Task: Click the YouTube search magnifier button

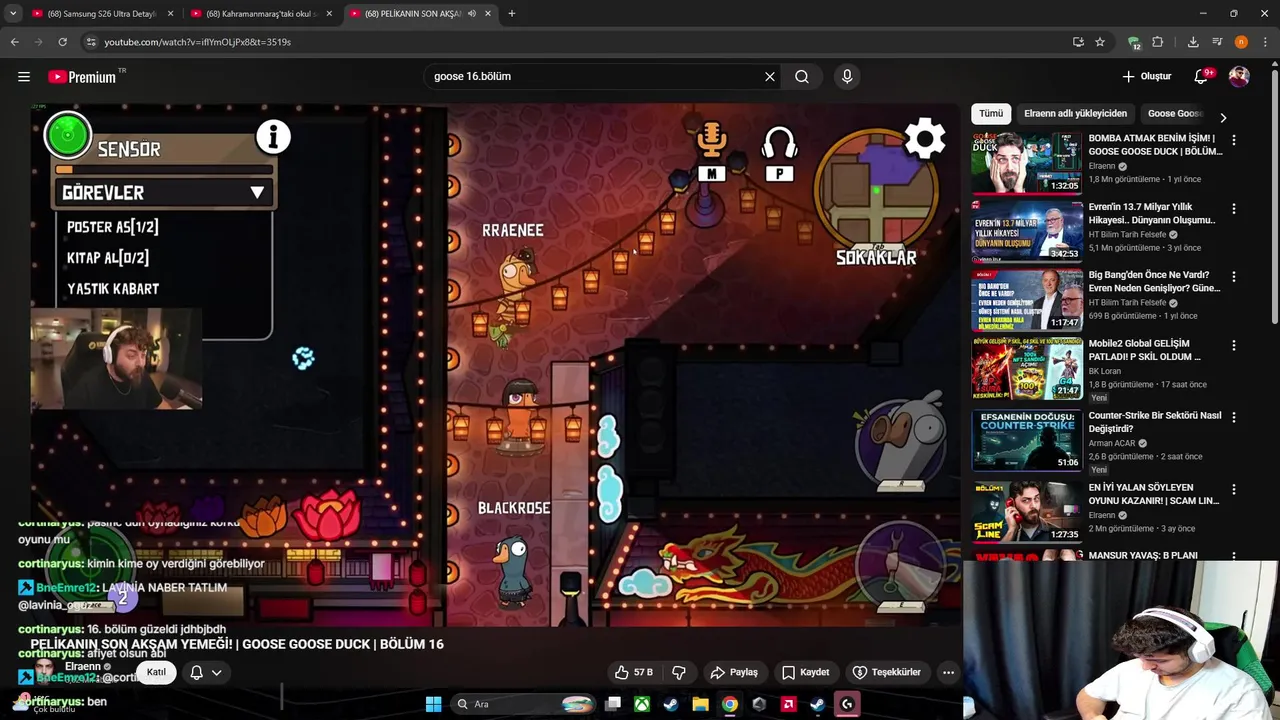Action: pyautogui.click(x=802, y=76)
